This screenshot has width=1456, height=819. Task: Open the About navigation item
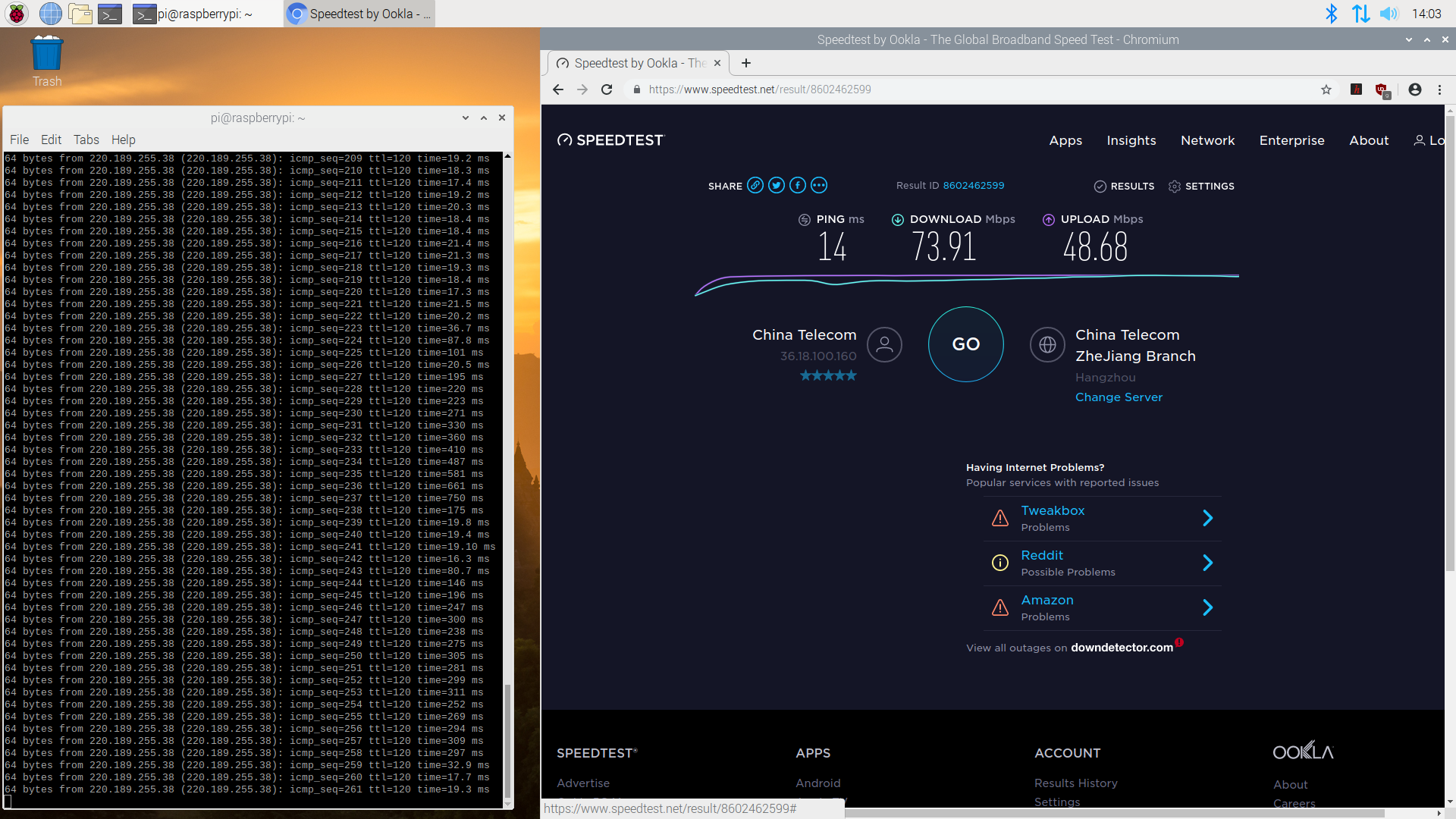[x=1369, y=140]
